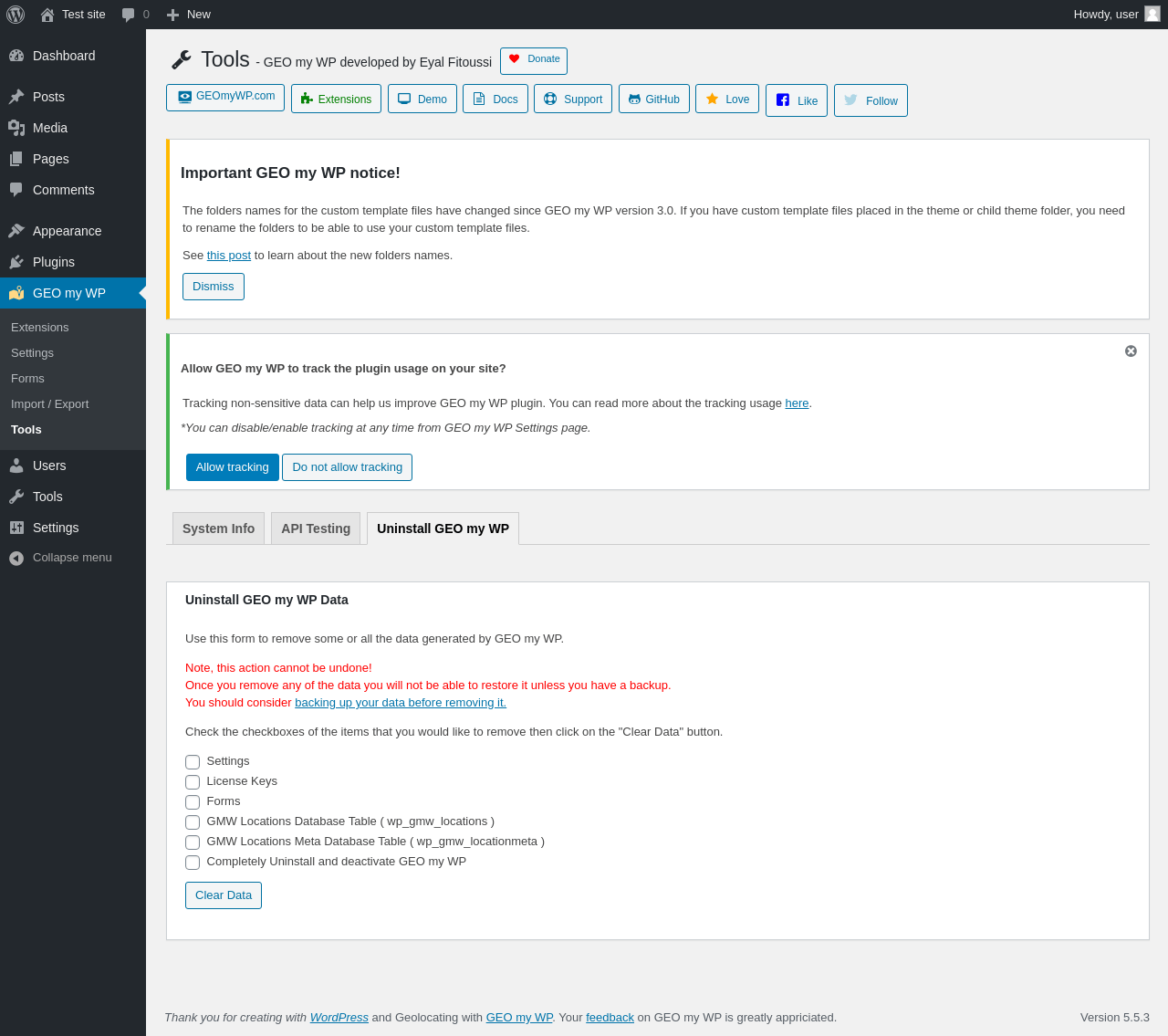The height and width of the screenshot is (1036, 1168).
Task: Click the green puzzle Extensions icon
Action: [x=307, y=99]
